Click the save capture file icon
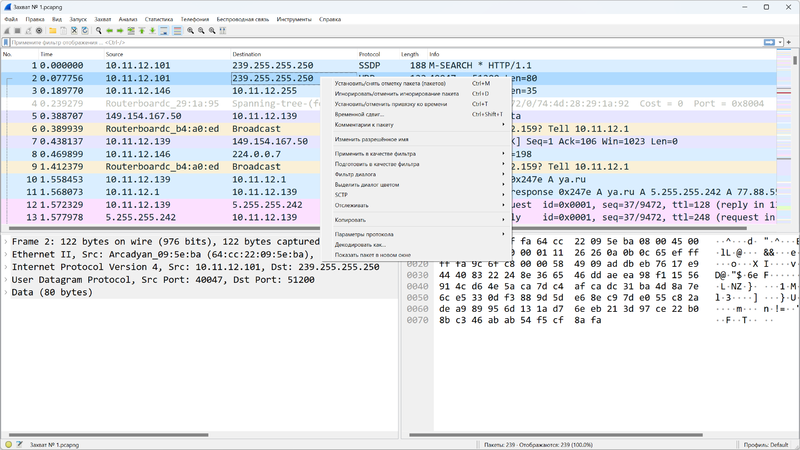The image size is (800, 450). coord(63,31)
